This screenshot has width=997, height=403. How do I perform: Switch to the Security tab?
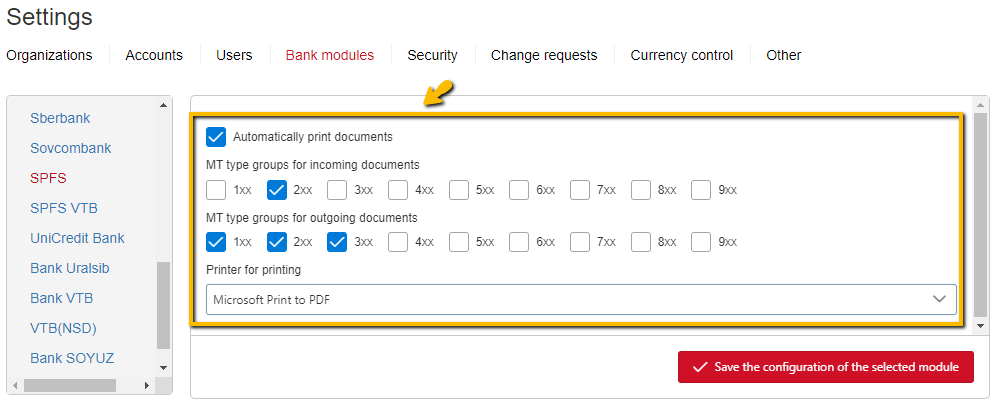(x=432, y=55)
